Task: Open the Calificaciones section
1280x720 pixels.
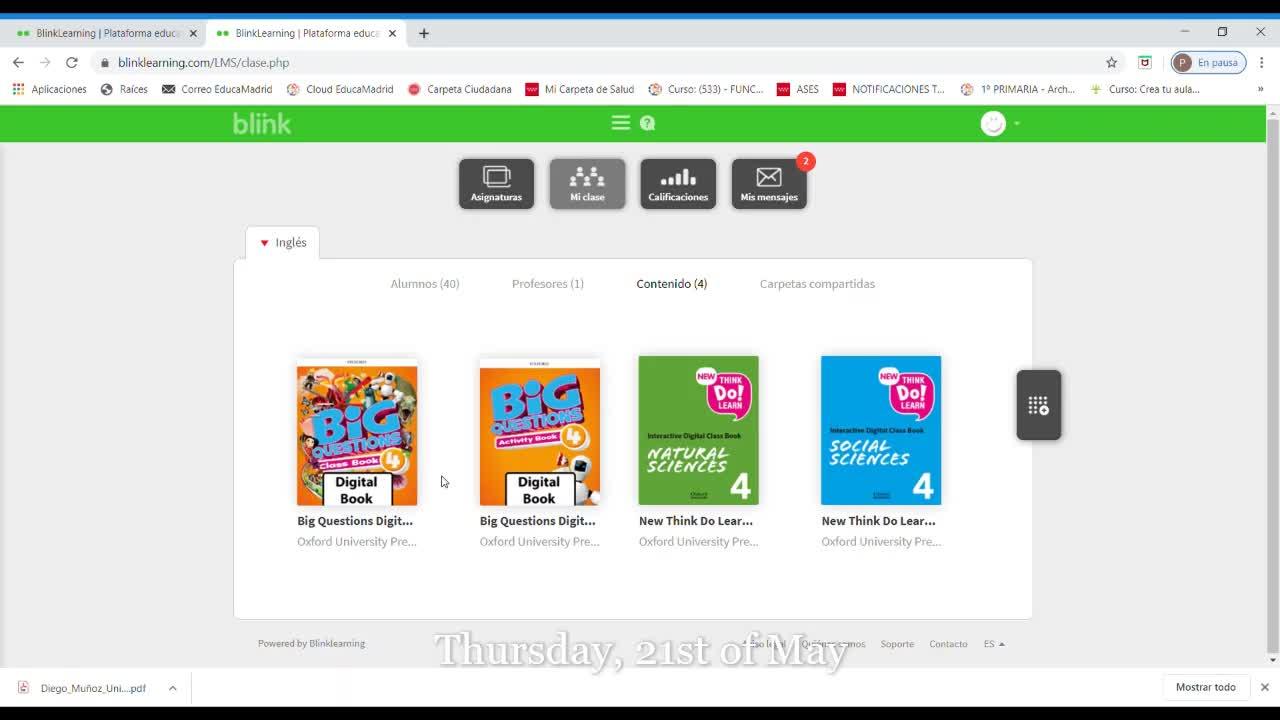Action: [678, 184]
